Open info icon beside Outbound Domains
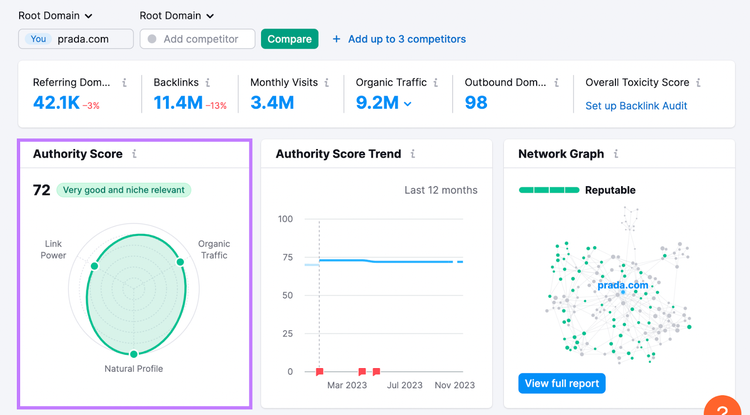The image size is (750, 415). [557, 83]
